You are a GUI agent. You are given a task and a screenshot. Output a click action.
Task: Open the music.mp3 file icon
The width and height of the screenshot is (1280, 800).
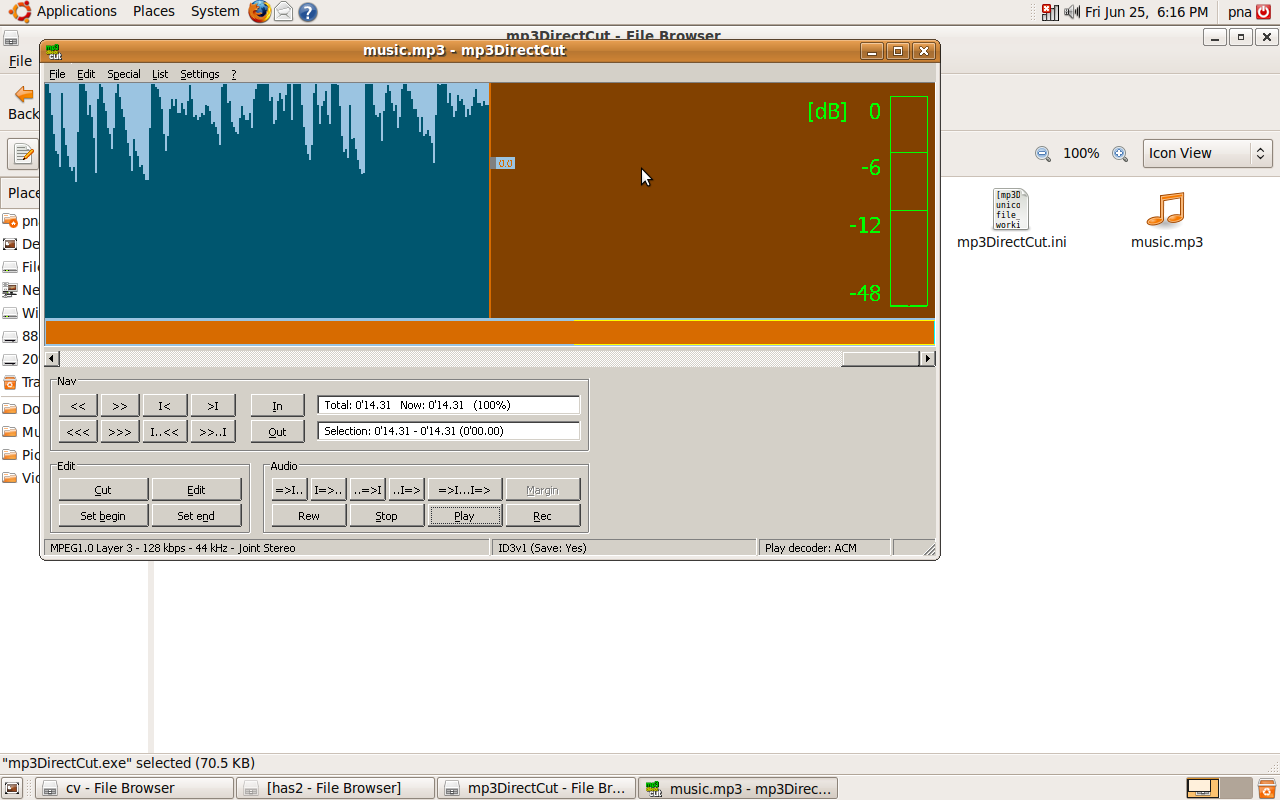[1166, 212]
